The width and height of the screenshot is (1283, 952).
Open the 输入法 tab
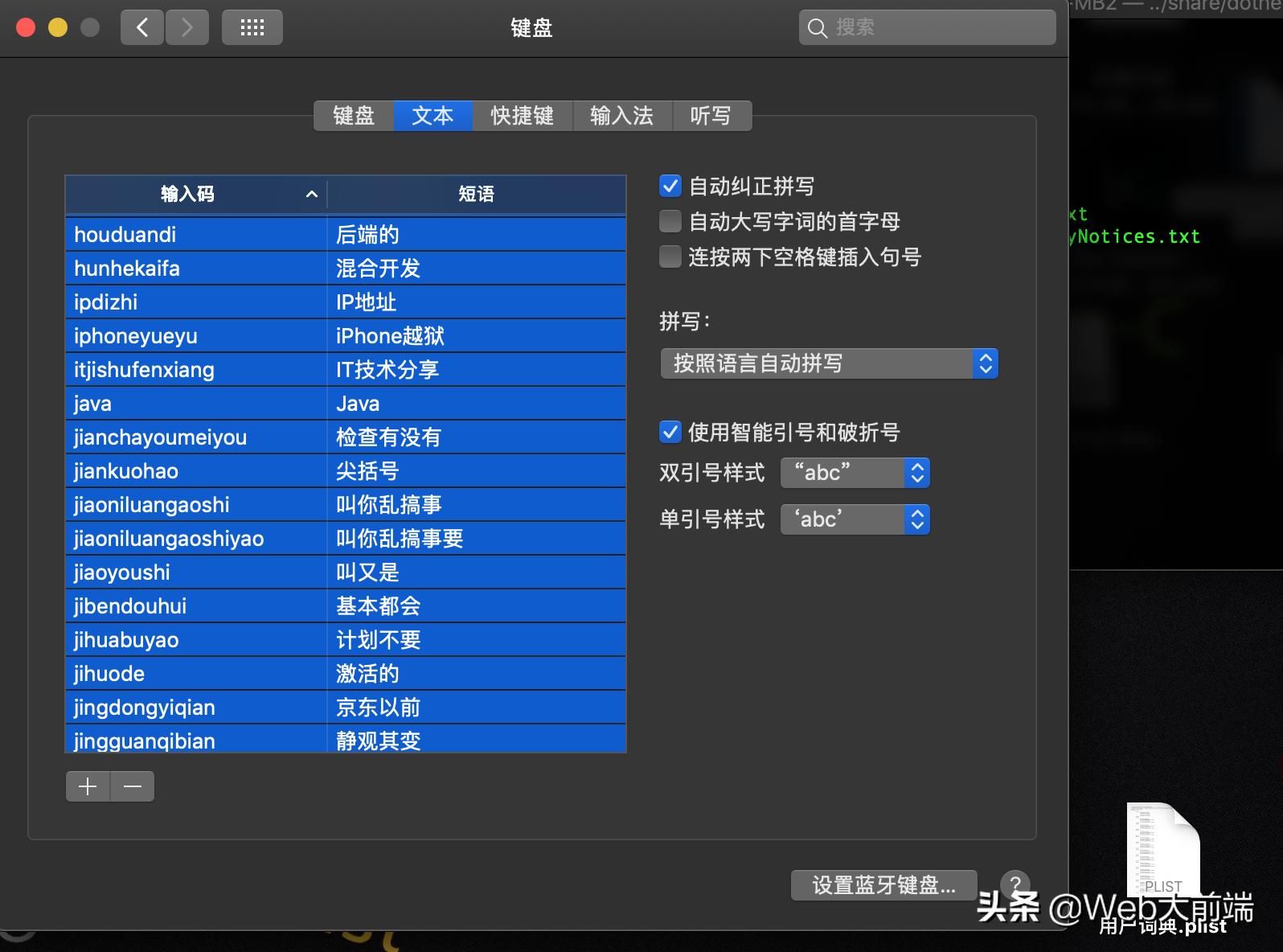tap(621, 116)
